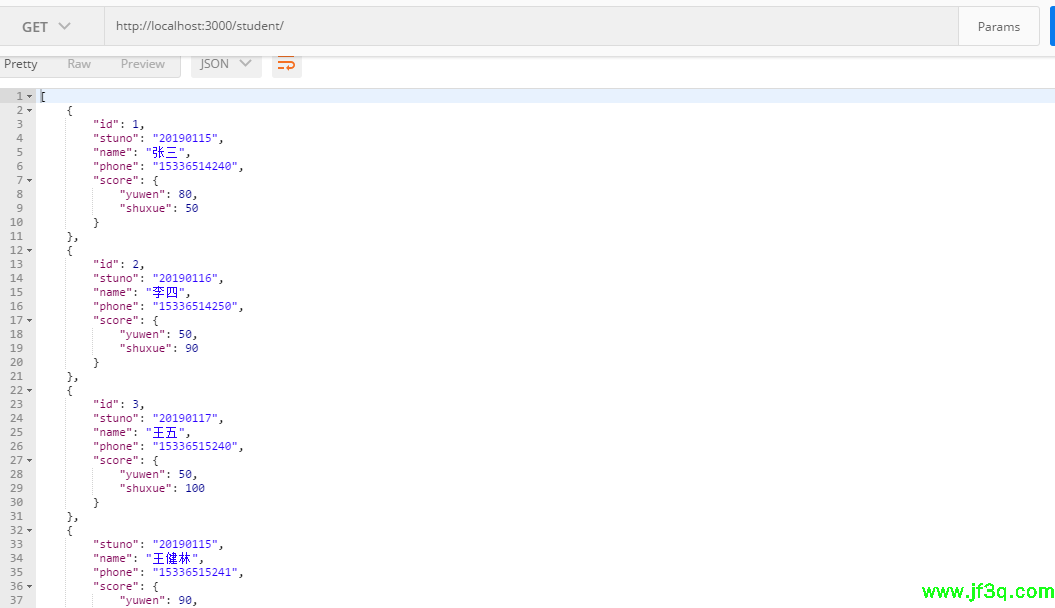
Task: Toggle line wrap icon in response toolbar
Action: [286, 64]
